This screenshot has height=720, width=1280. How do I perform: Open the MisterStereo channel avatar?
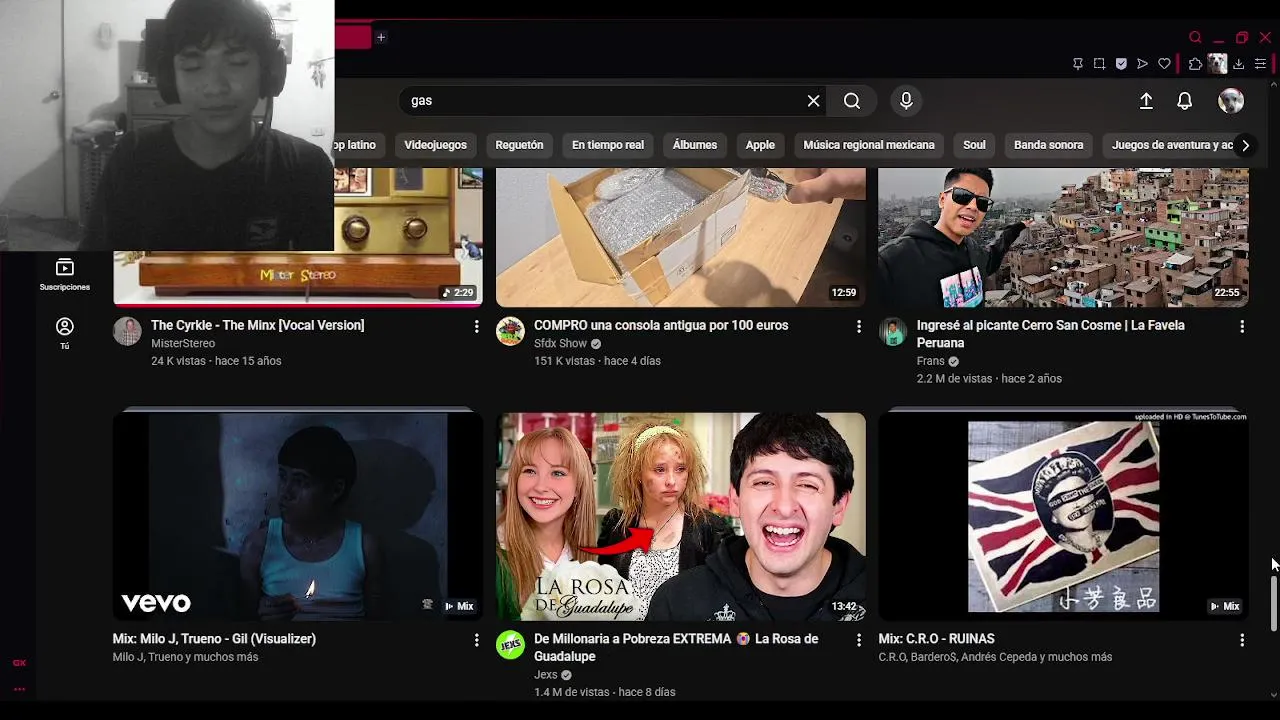click(x=127, y=331)
